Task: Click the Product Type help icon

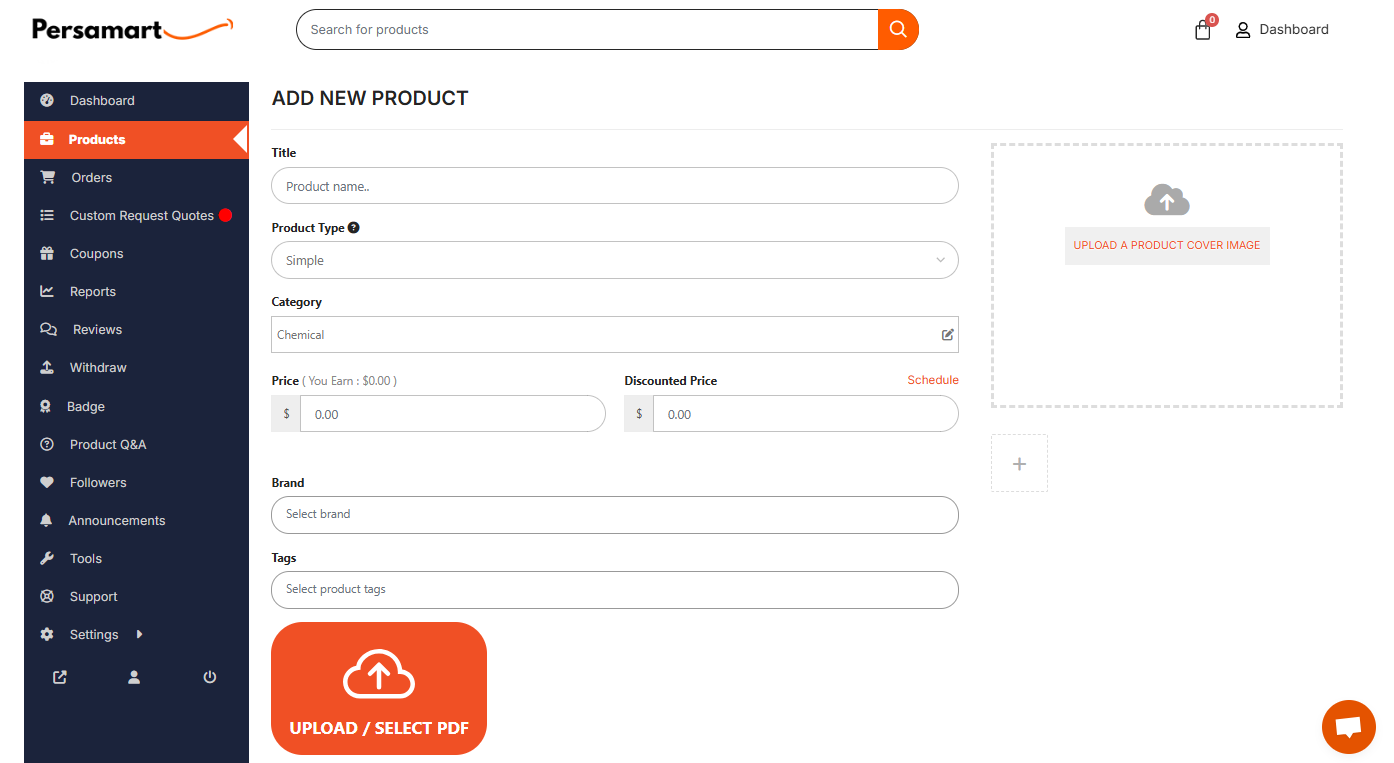Action: 354,228
